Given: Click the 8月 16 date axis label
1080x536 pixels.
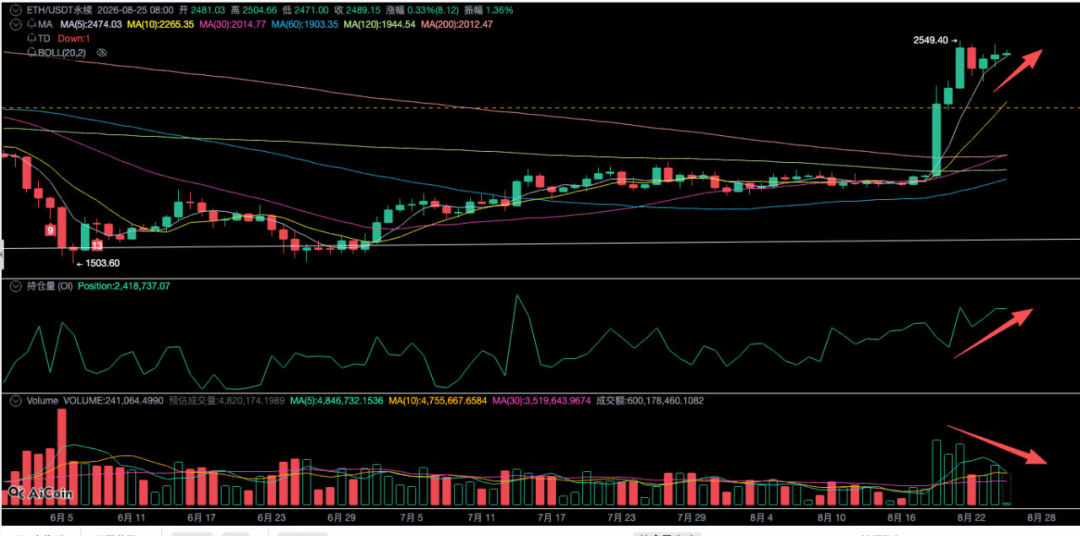Looking at the screenshot, I should point(902,516).
